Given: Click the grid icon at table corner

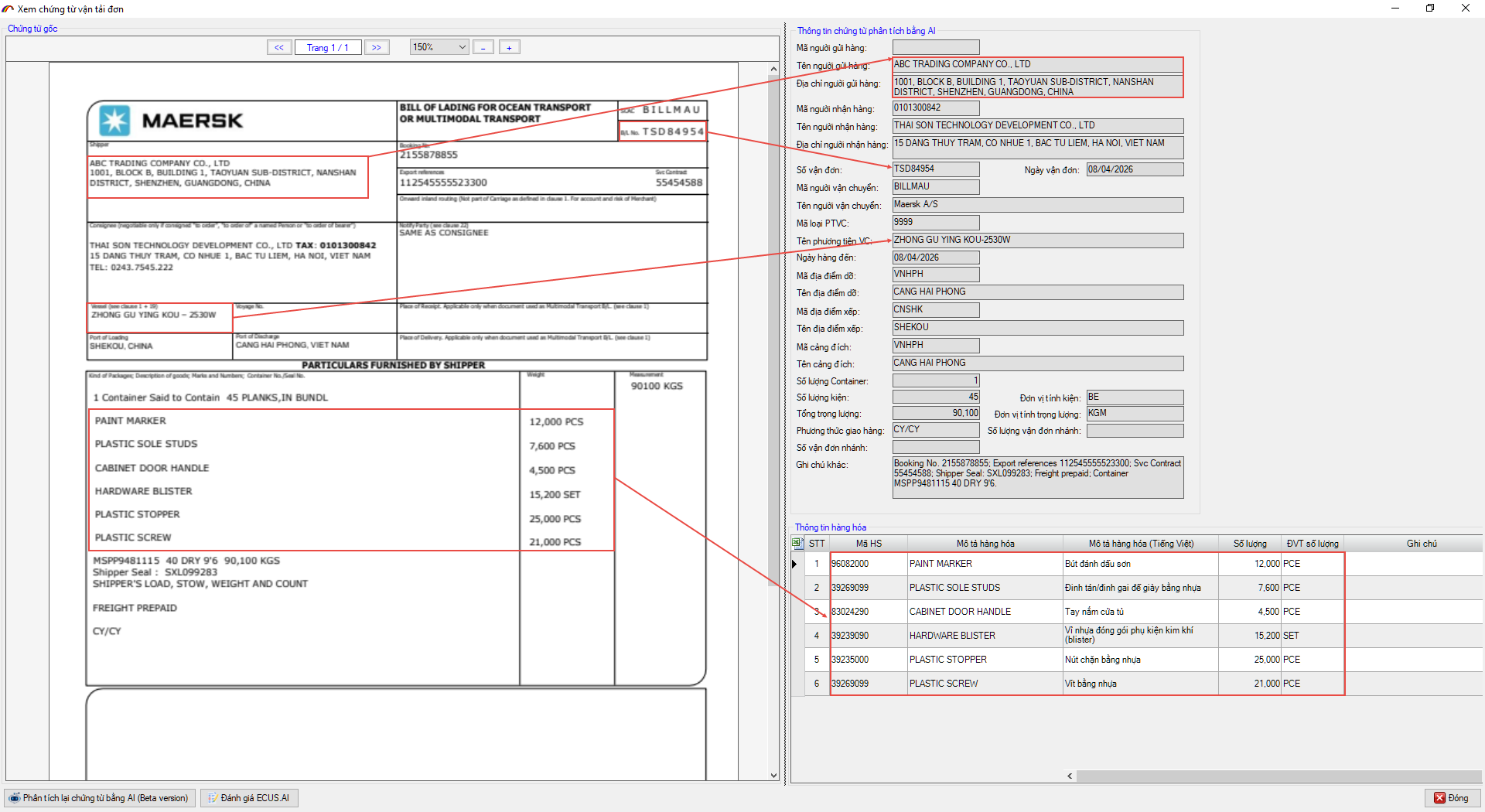Looking at the screenshot, I should pyautogui.click(x=797, y=544).
